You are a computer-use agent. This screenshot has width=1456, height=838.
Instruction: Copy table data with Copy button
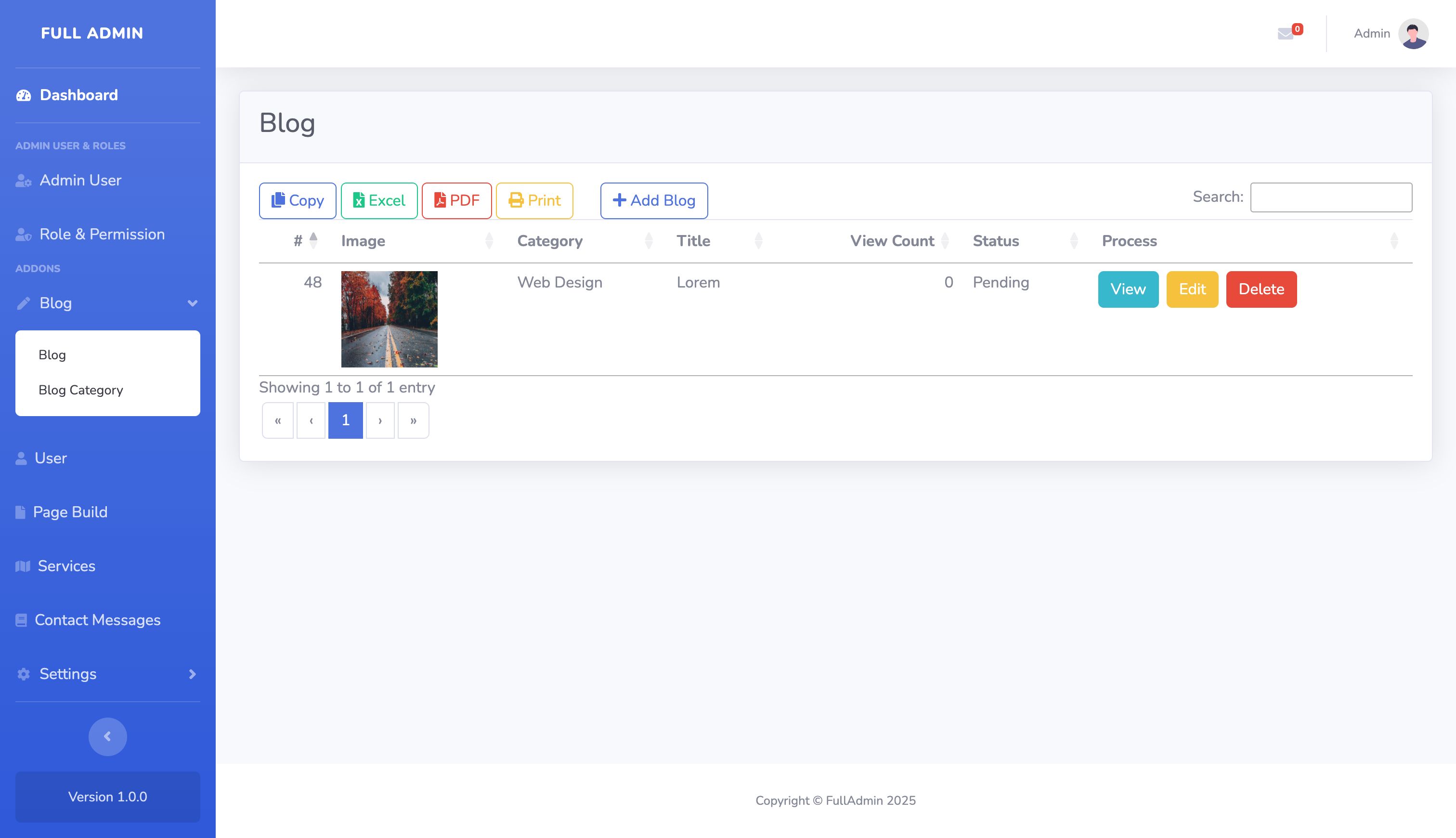pos(298,200)
